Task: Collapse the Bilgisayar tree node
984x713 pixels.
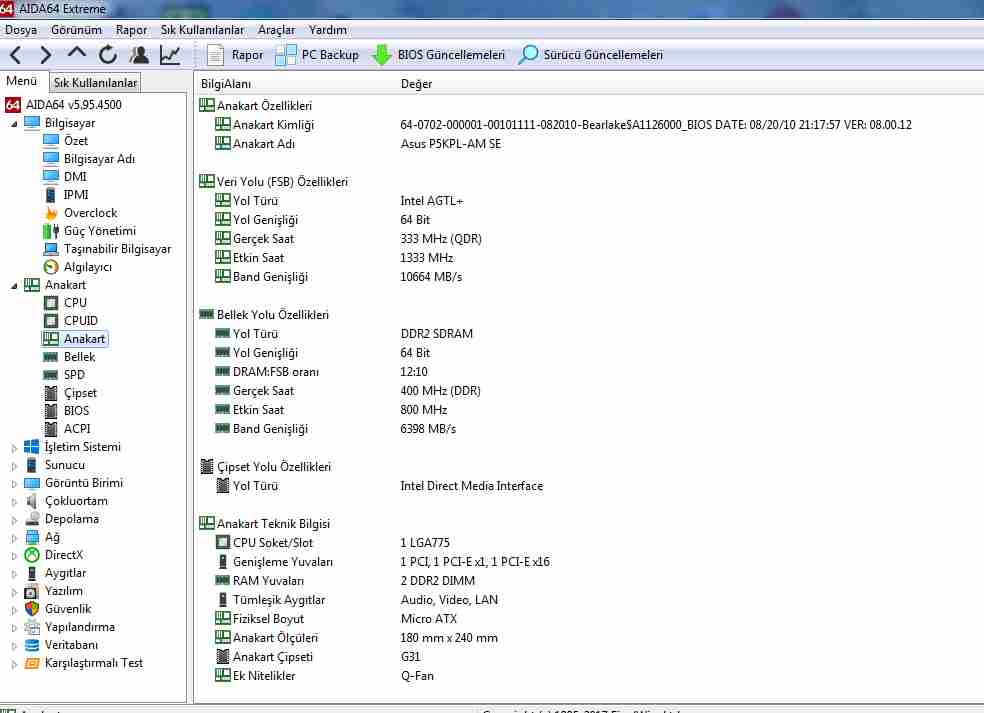Action: point(15,123)
